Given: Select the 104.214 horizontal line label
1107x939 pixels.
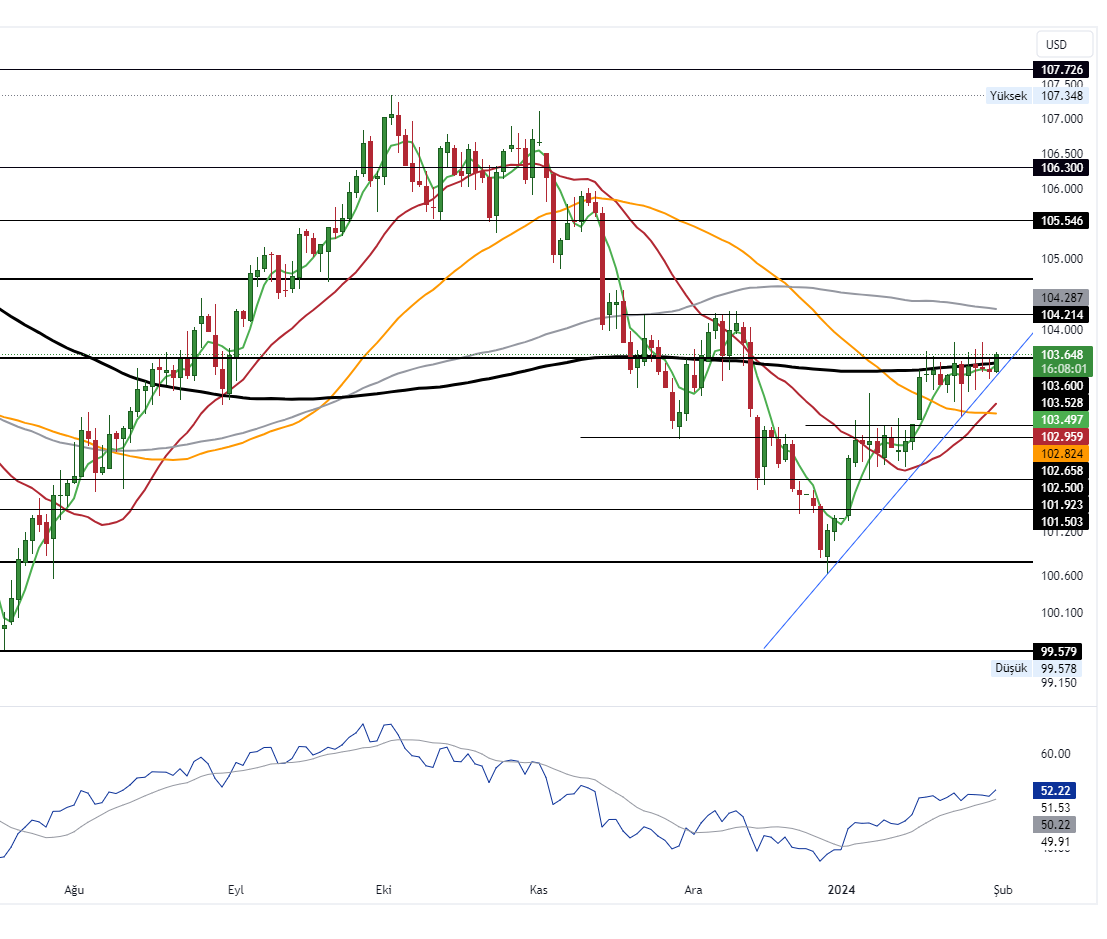Looking at the screenshot, I should [1062, 315].
